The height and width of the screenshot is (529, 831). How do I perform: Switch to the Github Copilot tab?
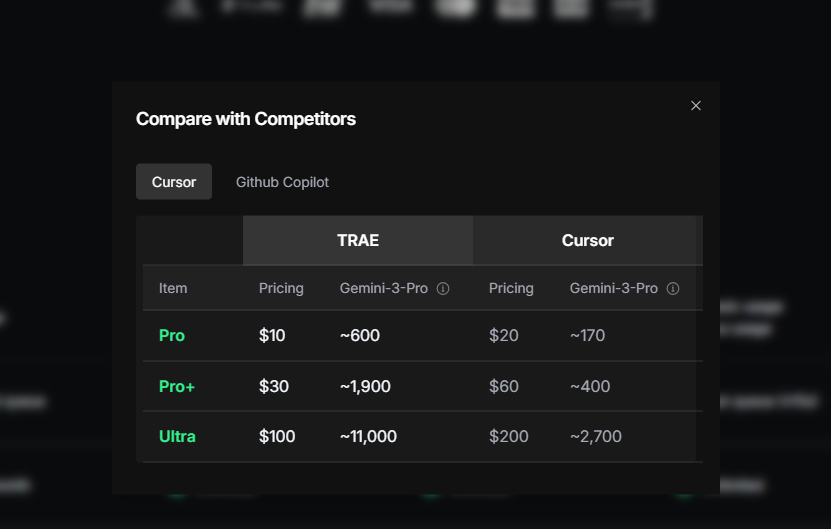coord(282,182)
